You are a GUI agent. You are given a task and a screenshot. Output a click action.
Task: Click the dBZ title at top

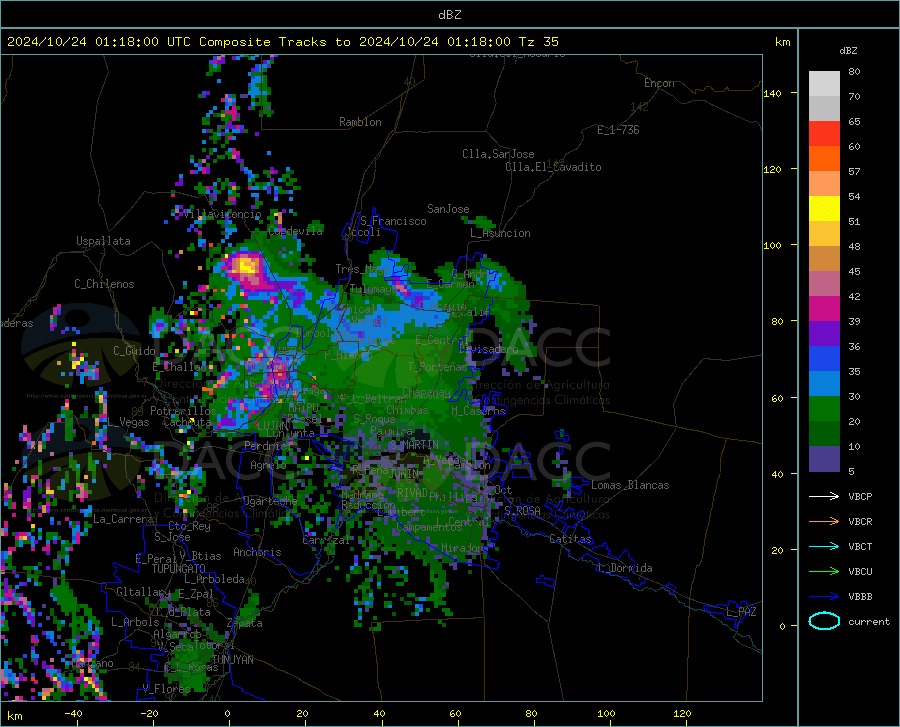pos(449,15)
